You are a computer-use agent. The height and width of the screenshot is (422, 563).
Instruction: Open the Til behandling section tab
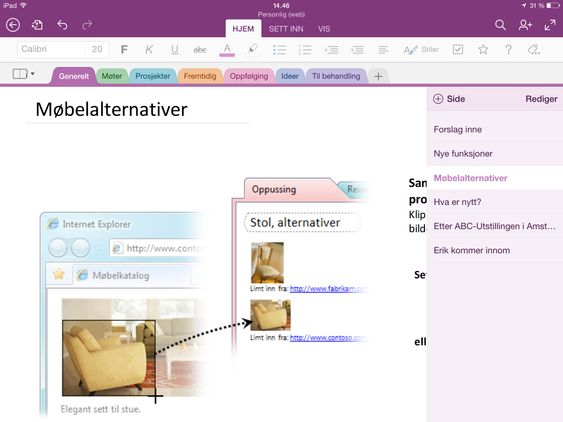pos(336,76)
